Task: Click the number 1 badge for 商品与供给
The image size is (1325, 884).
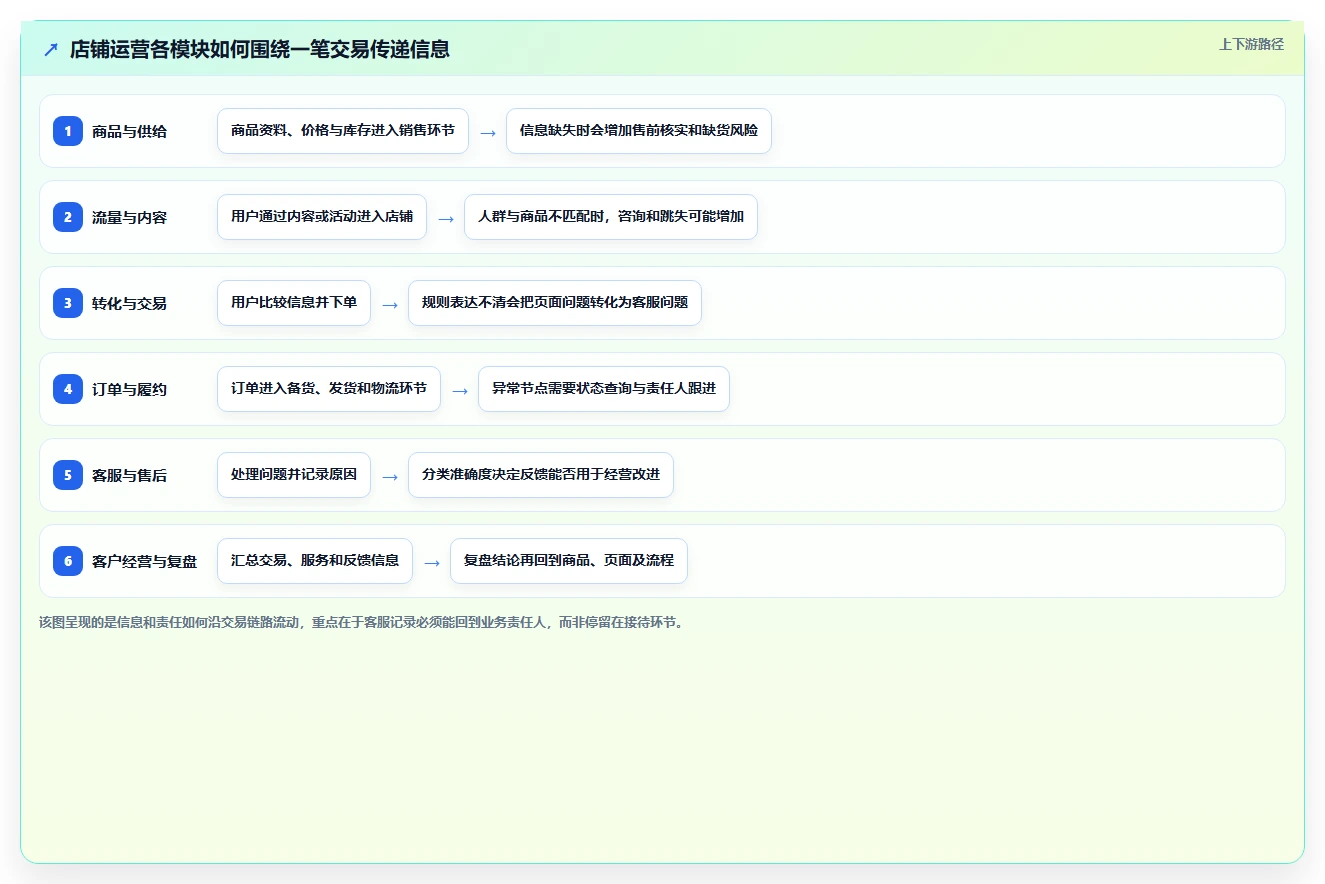Action: [x=68, y=131]
